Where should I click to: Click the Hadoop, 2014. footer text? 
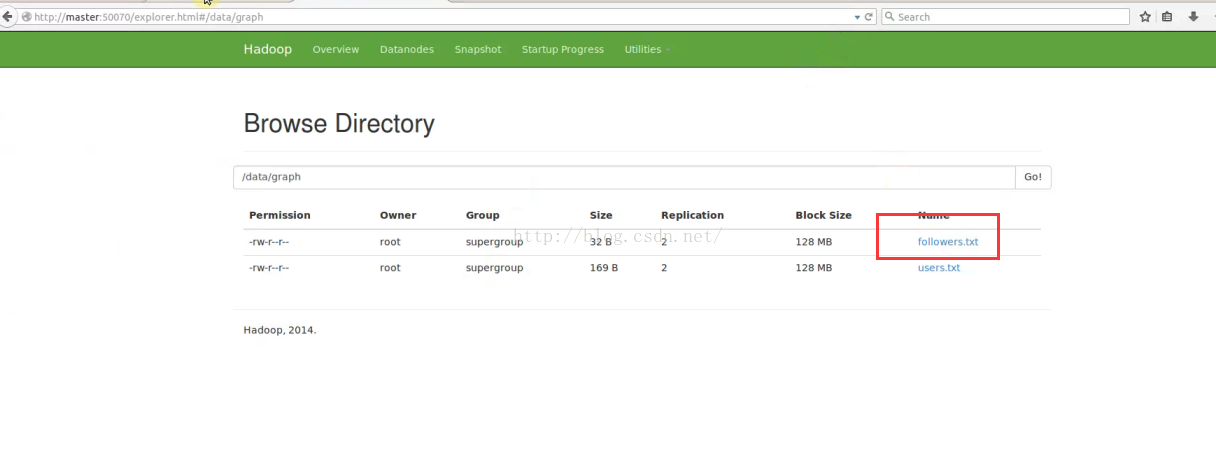[280, 329]
